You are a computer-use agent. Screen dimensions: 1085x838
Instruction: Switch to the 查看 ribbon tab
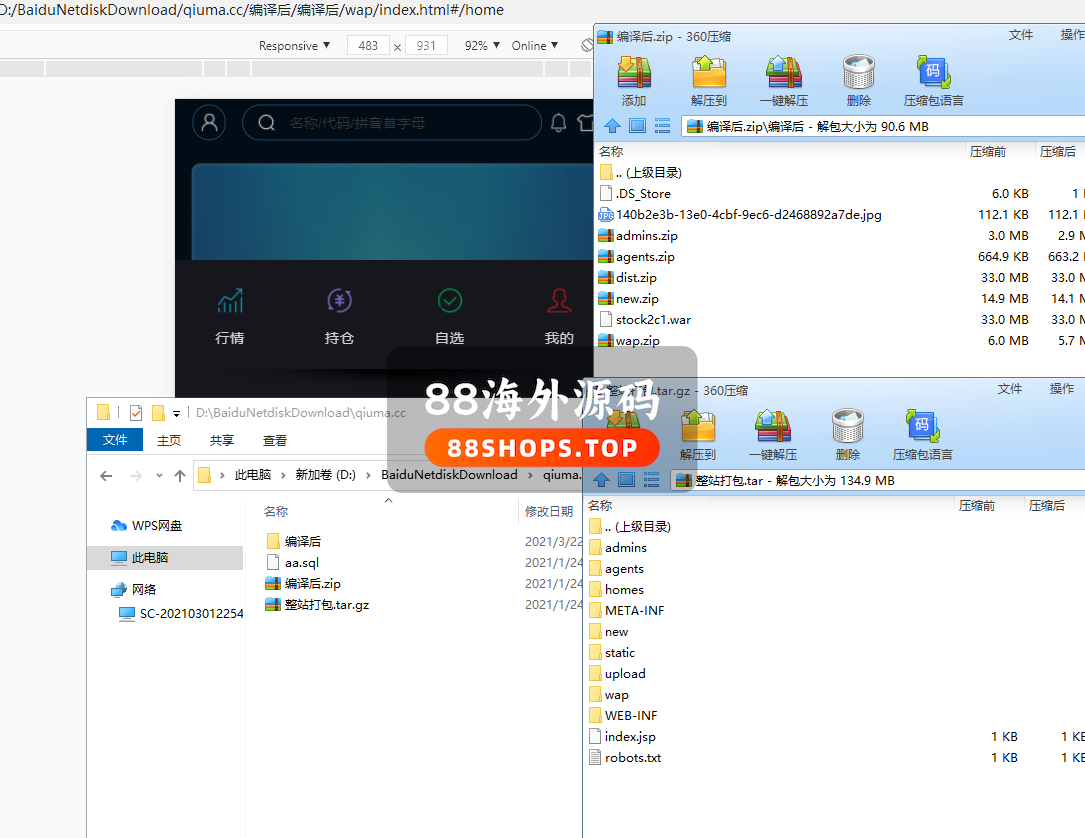[275, 440]
